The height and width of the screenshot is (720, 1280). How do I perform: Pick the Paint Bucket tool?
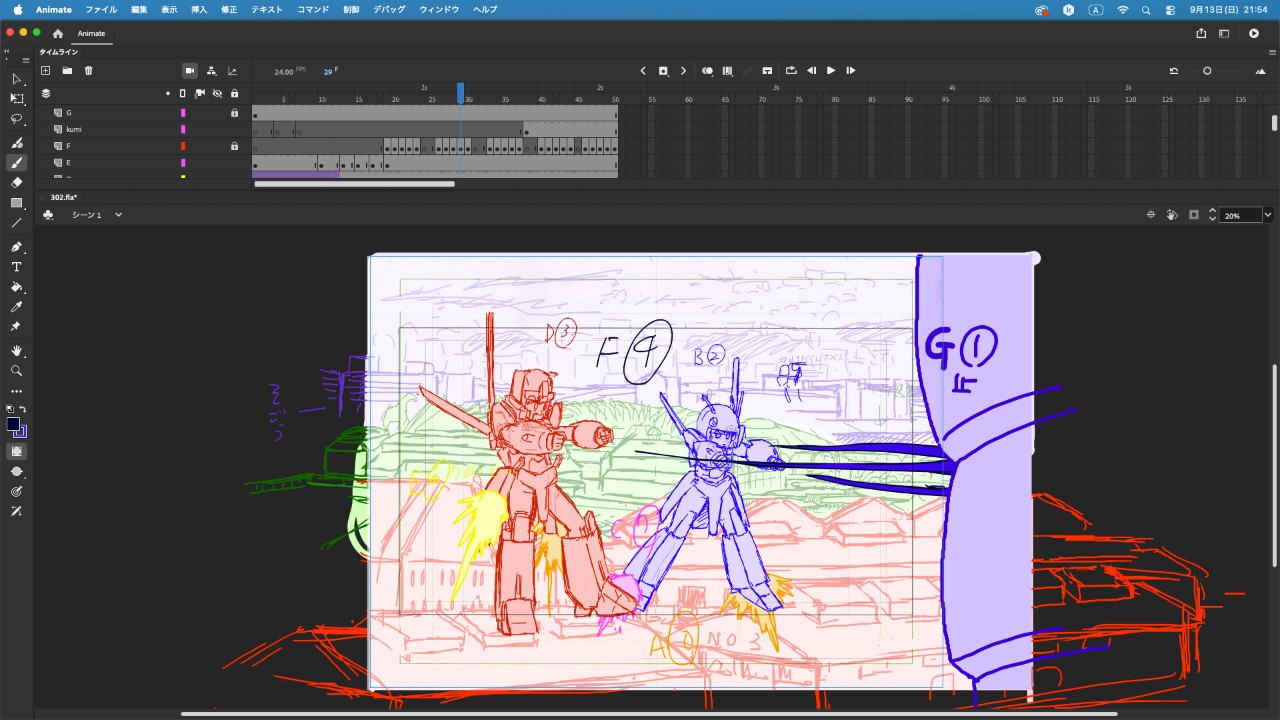(16, 287)
